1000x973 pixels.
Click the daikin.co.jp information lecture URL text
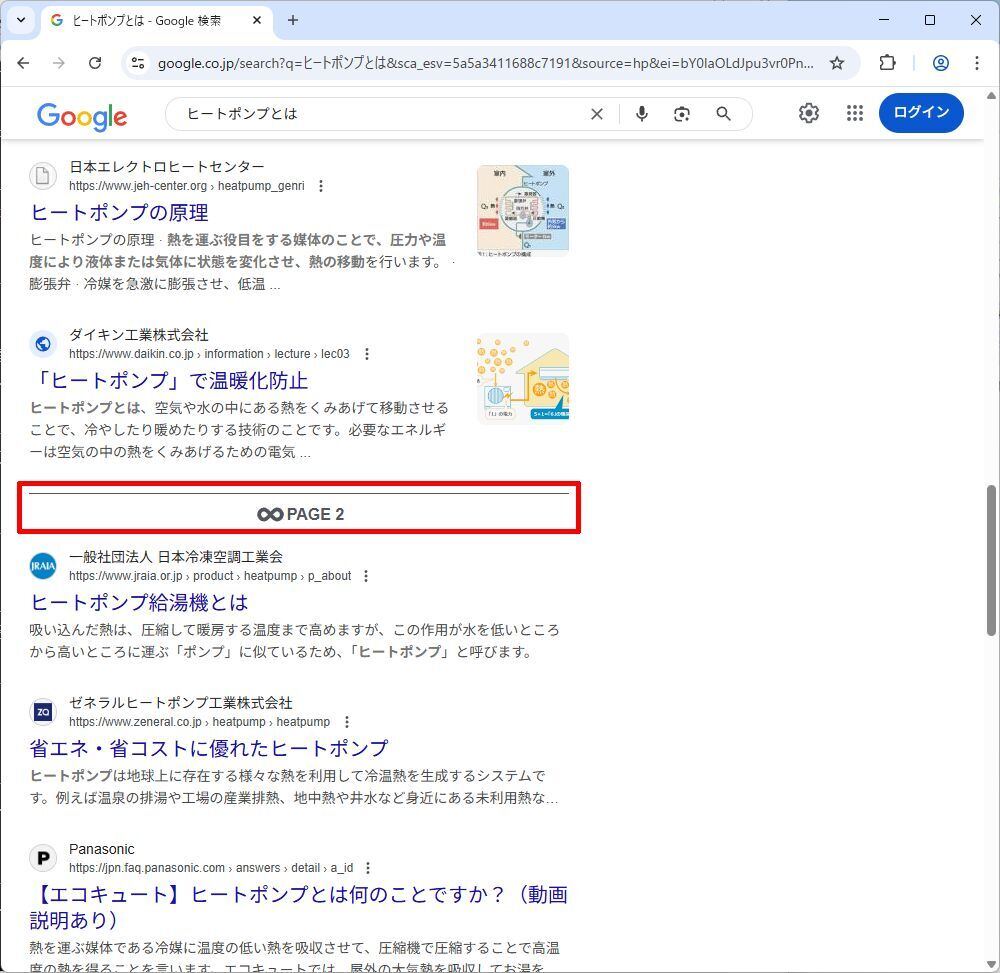pos(209,354)
